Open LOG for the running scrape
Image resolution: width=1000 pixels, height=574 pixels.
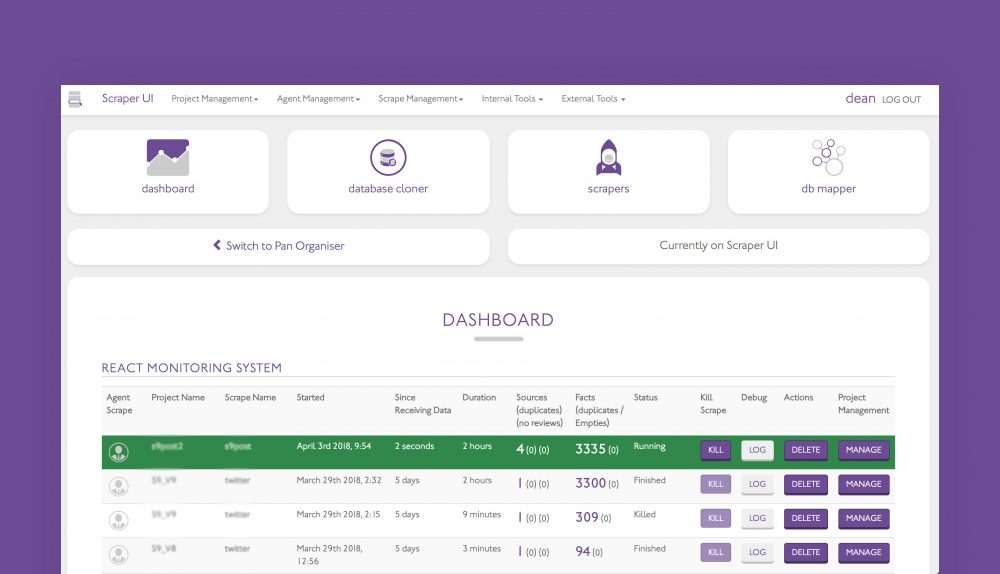757,450
